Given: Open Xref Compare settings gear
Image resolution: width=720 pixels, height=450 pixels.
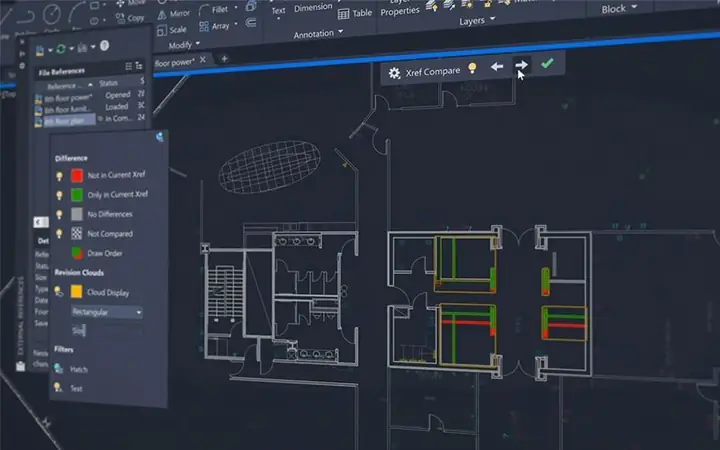Looking at the screenshot, I should pyautogui.click(x=394, y=73).
